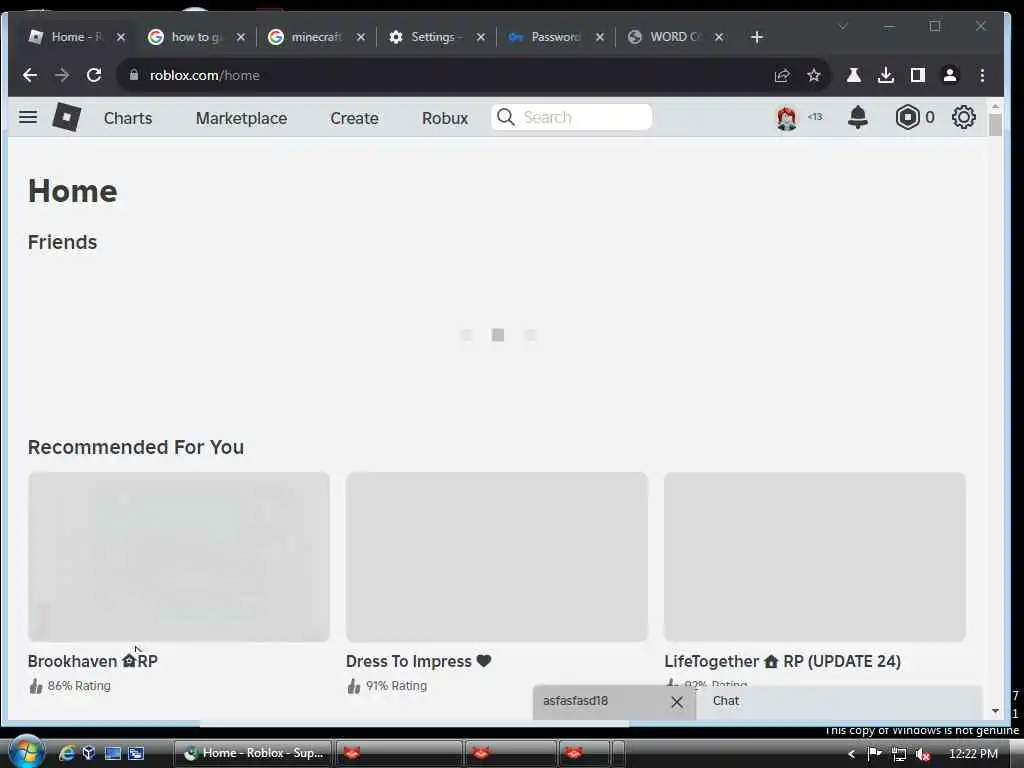Open the Roblox settings gear
1024x768 pixels.
tap(963, 118)
